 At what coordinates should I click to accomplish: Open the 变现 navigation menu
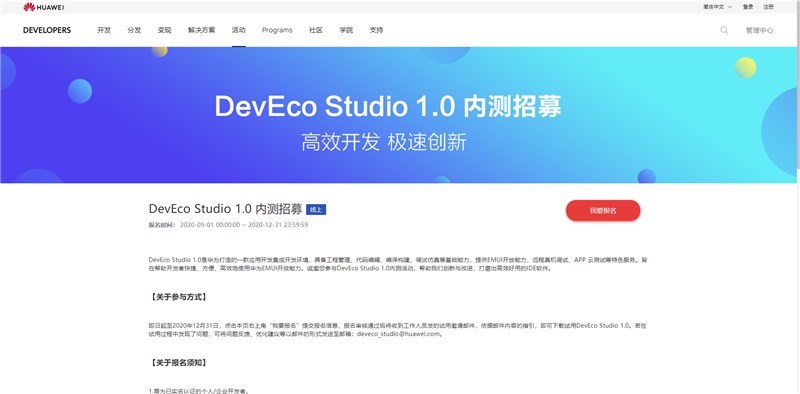[164, 30]
